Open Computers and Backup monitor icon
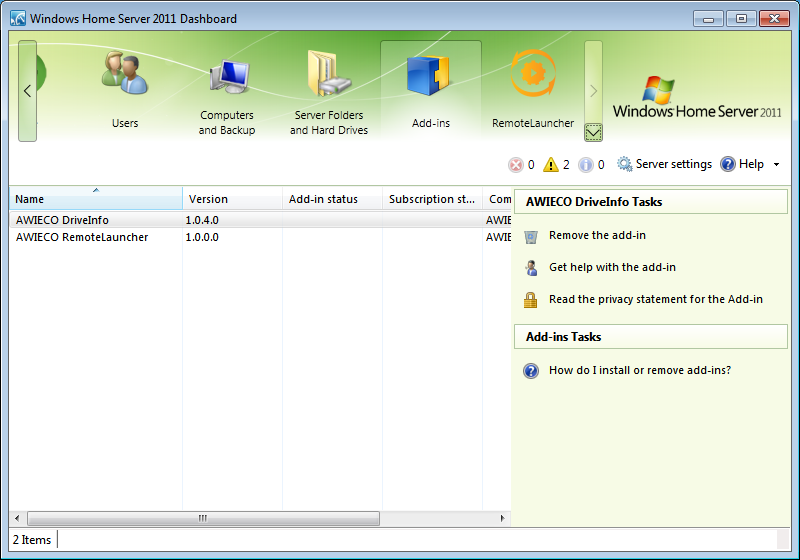This screenshot has width=800, height=560. pos(229,76)
